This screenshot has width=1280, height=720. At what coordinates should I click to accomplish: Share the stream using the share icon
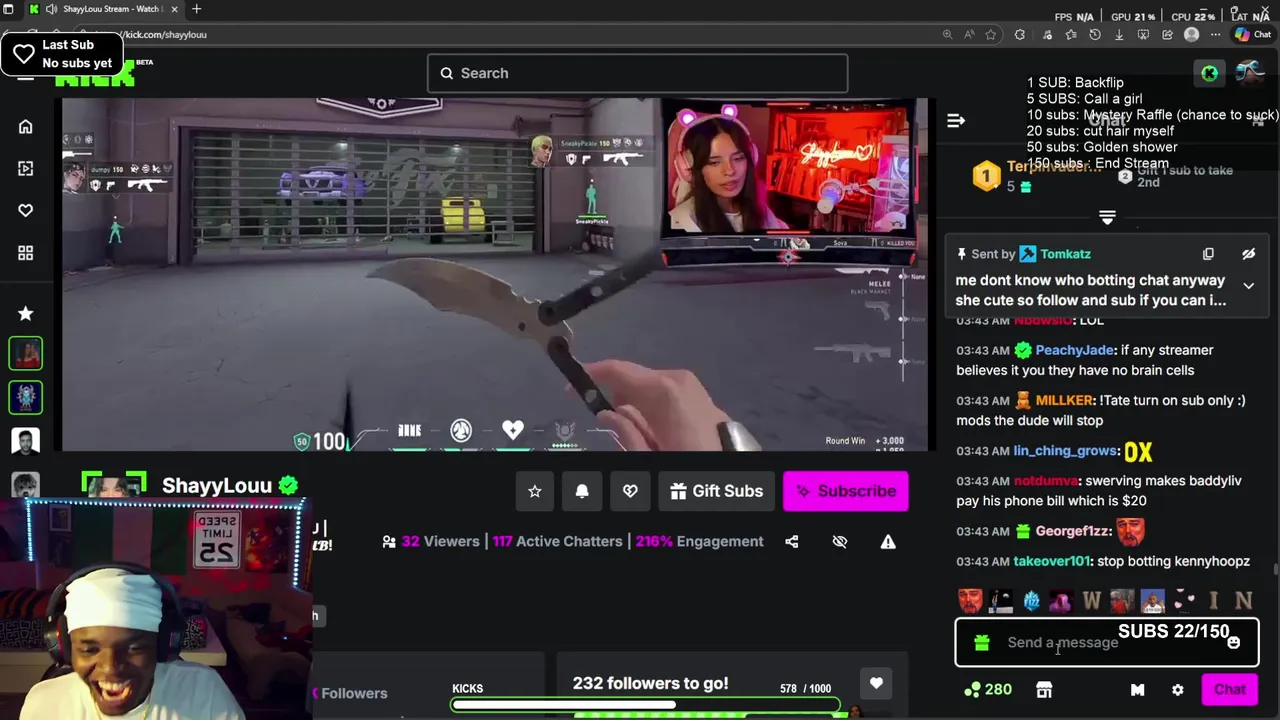(x=792, y=541)
